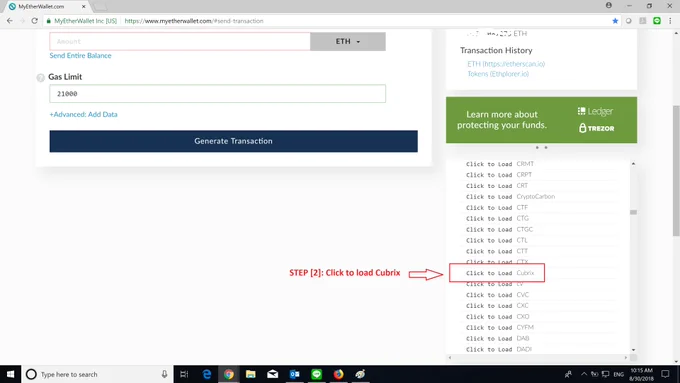This screenshot has height=383, width=680.
Task: Click to Load CTGC token
Action: click(x=499, y=229)
